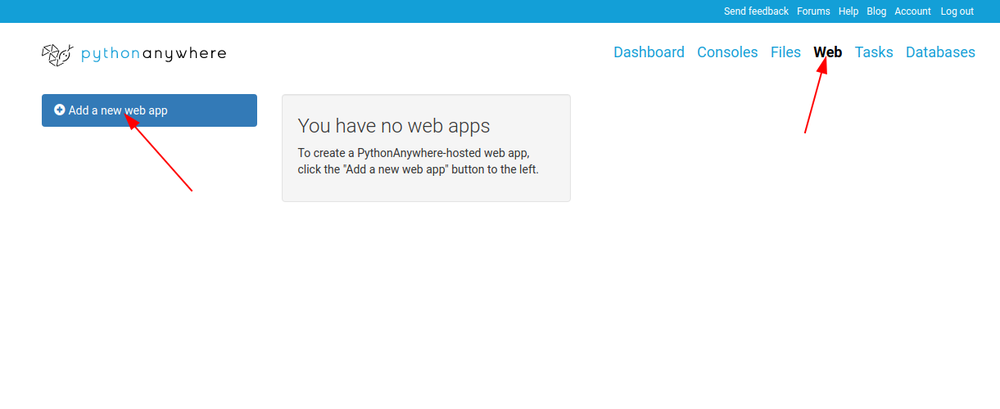The height and width of the screenshot is (409, 1000).
Task: Click the PythonAnywhere snake logo icon
Action: point(57,55)
